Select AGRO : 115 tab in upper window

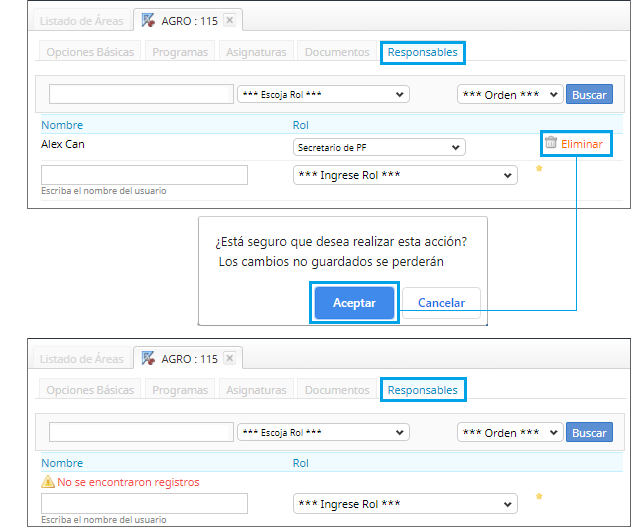tap(189, 21)
